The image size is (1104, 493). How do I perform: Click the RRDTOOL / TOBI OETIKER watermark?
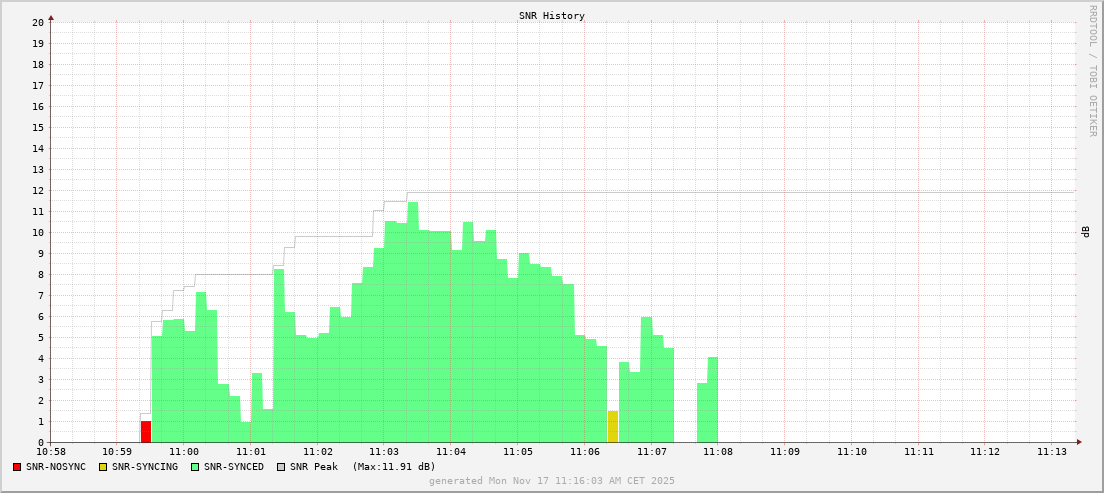1092,70
